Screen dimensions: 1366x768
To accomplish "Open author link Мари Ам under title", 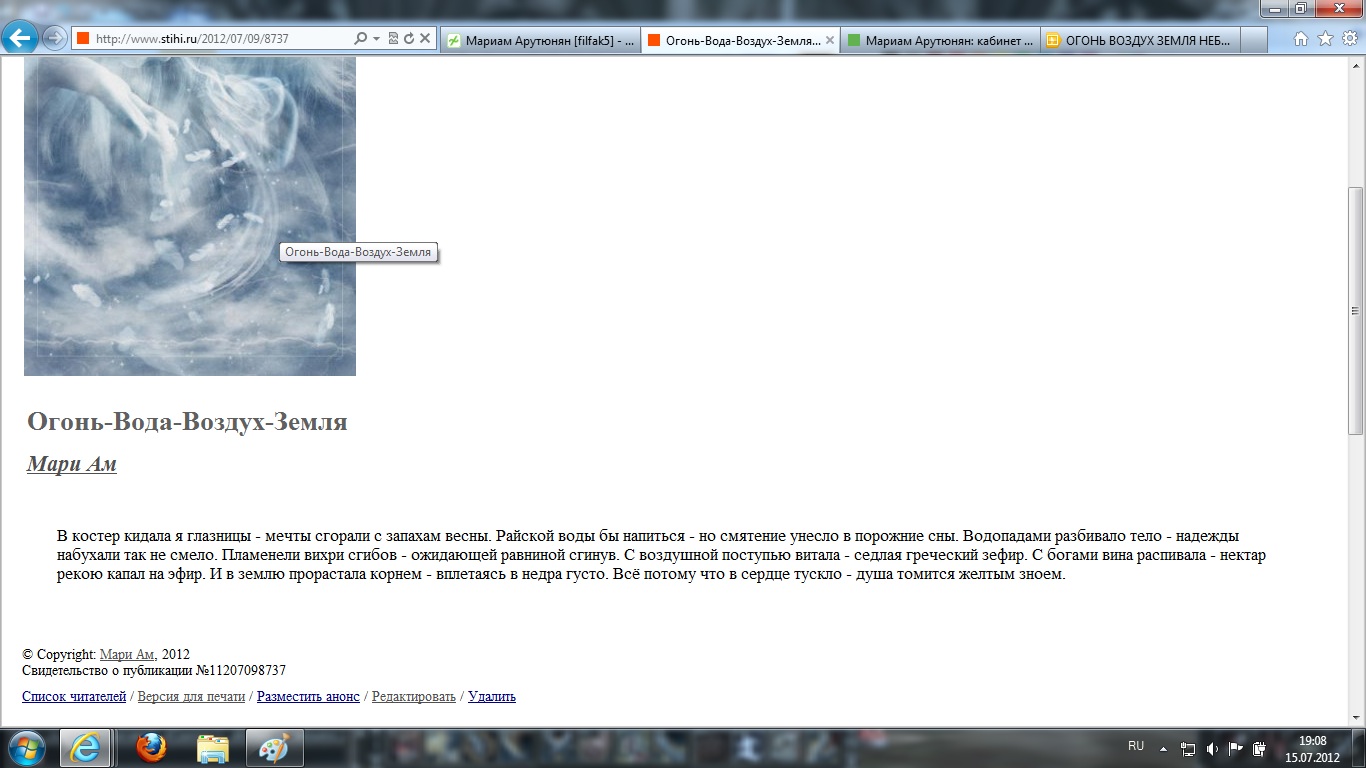I will tap(72, 464).
